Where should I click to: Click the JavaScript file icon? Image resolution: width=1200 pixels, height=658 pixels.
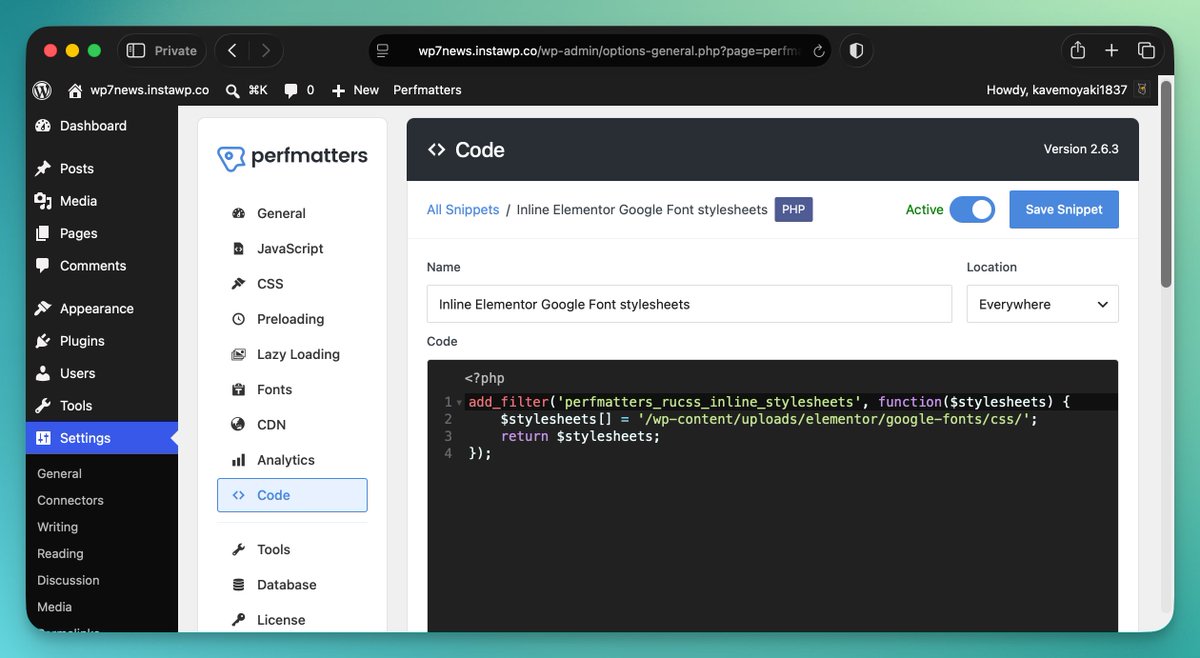tap(238, 249)
